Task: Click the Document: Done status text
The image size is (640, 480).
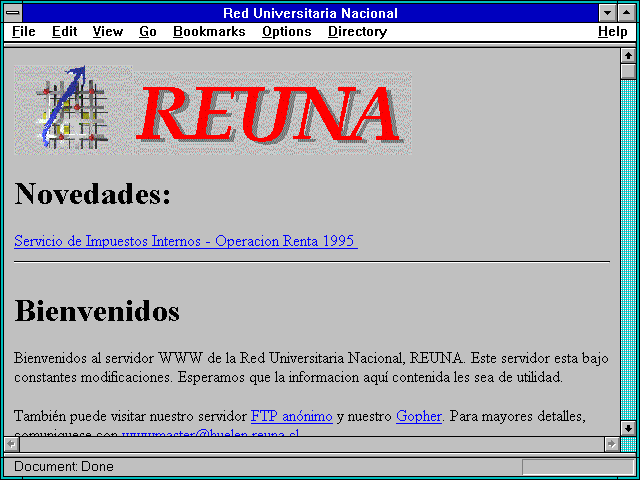Action: click(64, 466)
